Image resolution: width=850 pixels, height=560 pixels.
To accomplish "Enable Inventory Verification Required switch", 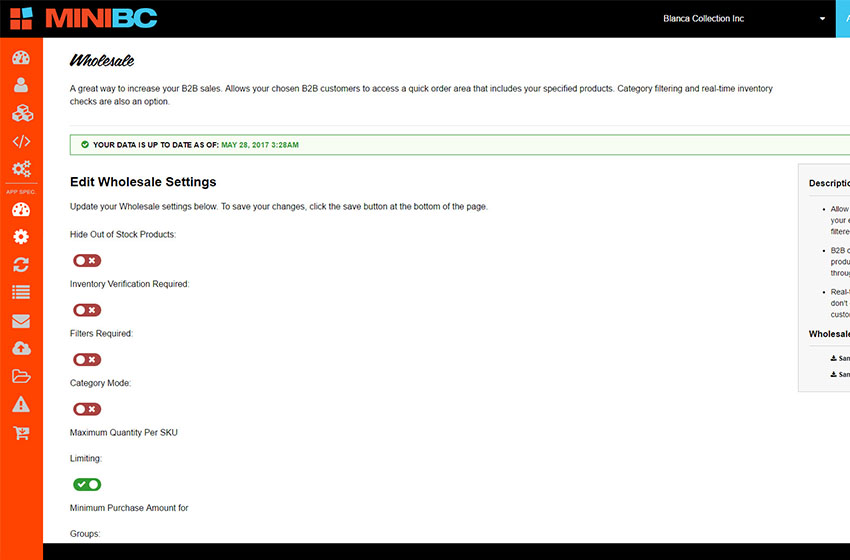I will coord(87,310).
